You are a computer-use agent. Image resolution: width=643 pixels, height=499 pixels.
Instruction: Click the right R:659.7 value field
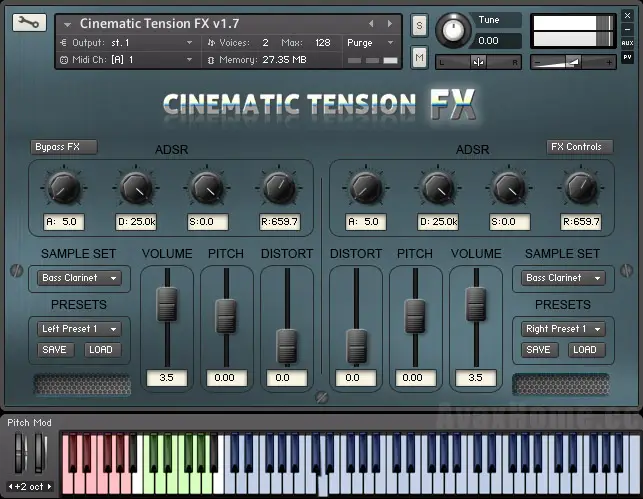point(581,222)
